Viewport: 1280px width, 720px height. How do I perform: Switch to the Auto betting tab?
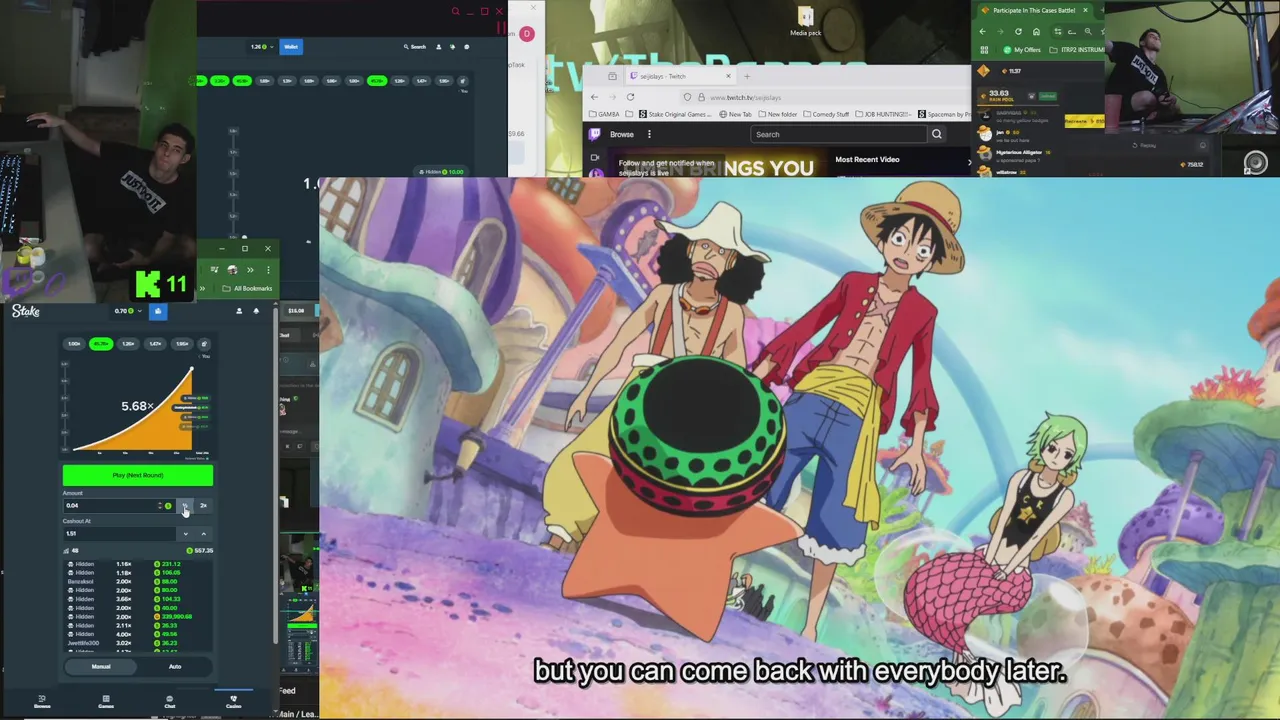click(175, 667)
